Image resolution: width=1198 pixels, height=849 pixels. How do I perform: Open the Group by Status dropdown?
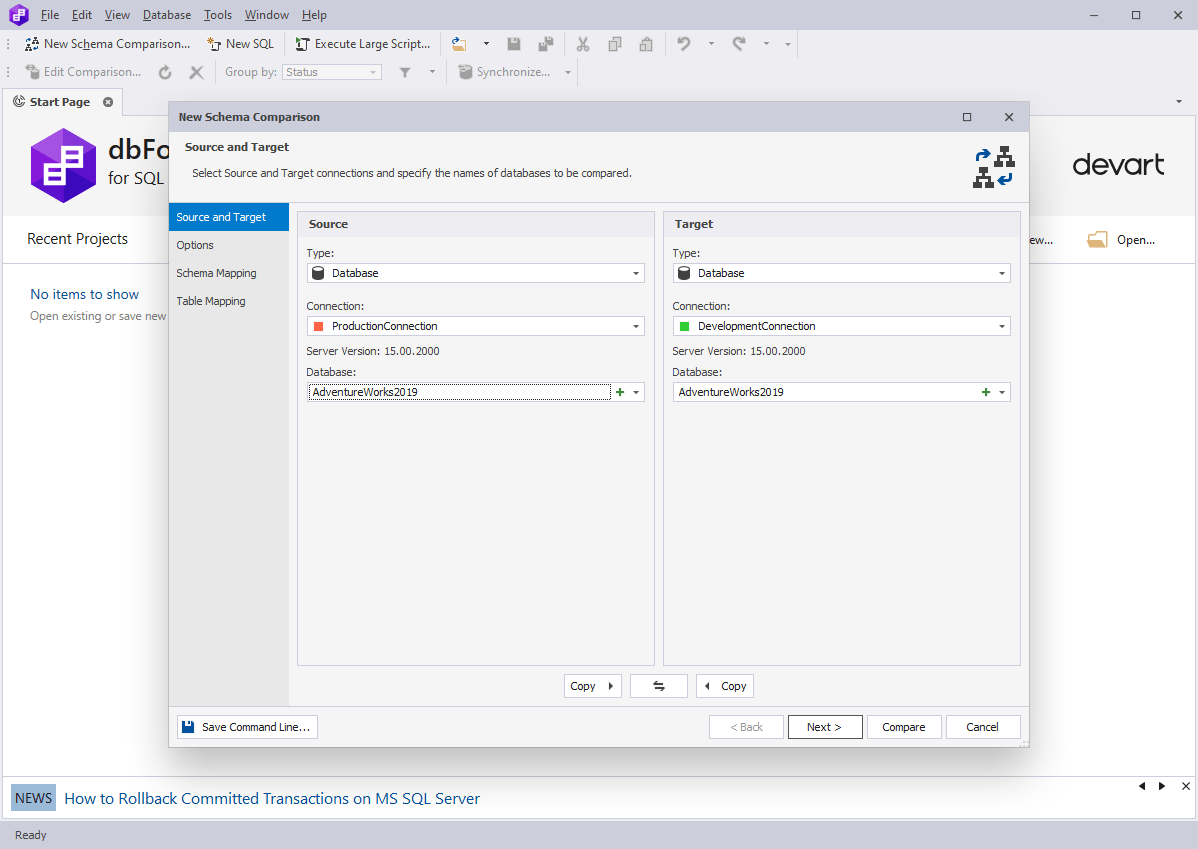pos(332,72)
